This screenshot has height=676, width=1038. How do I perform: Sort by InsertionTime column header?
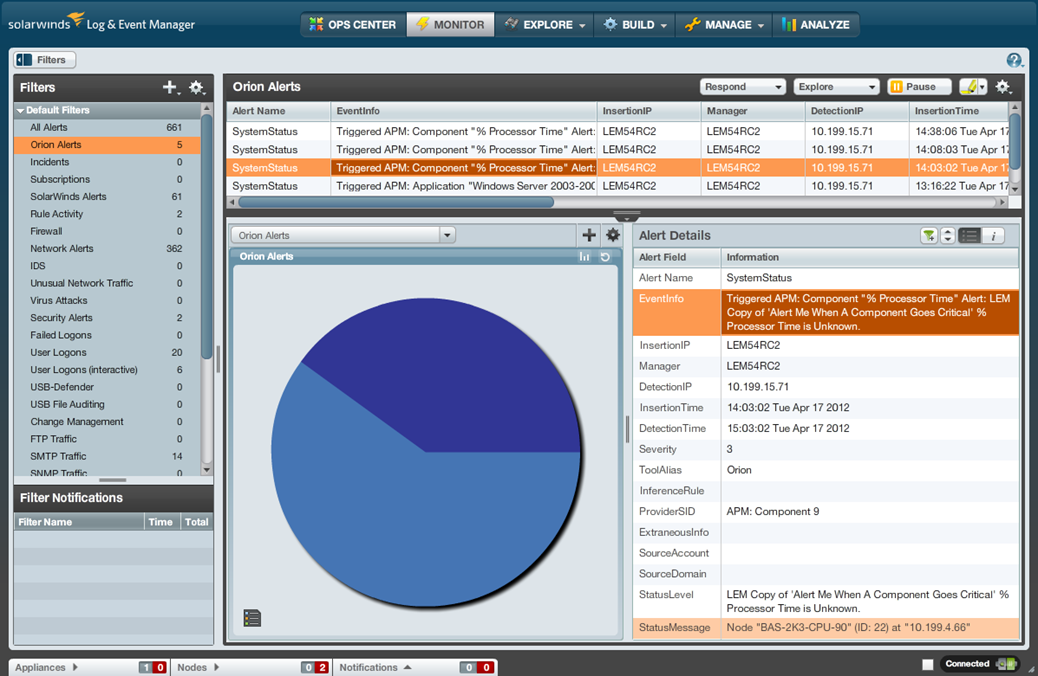(x=959, y=111)
